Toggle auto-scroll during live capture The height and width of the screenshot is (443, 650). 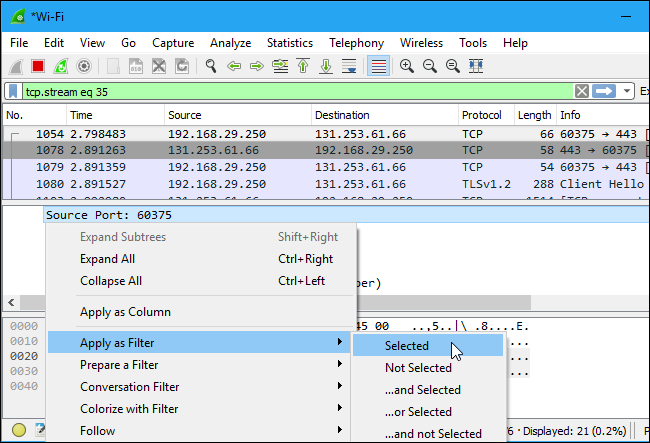click(349, 66)
